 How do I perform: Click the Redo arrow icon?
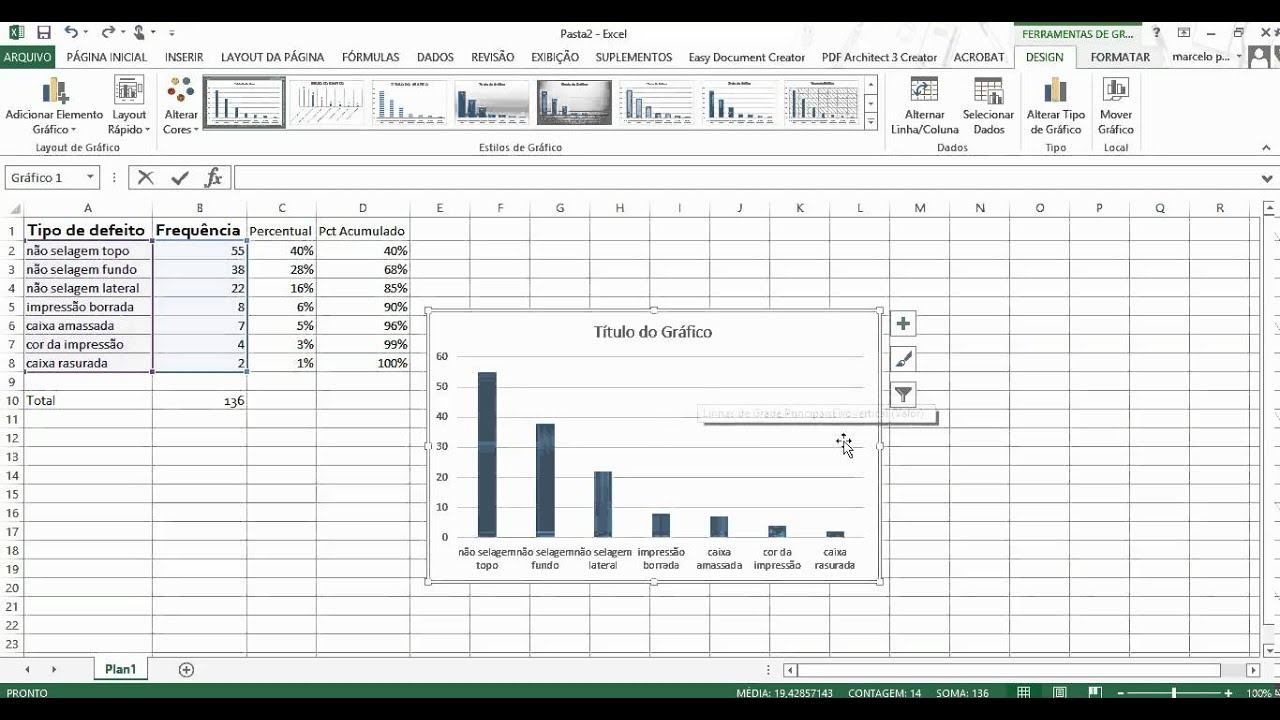coord(107,33)
